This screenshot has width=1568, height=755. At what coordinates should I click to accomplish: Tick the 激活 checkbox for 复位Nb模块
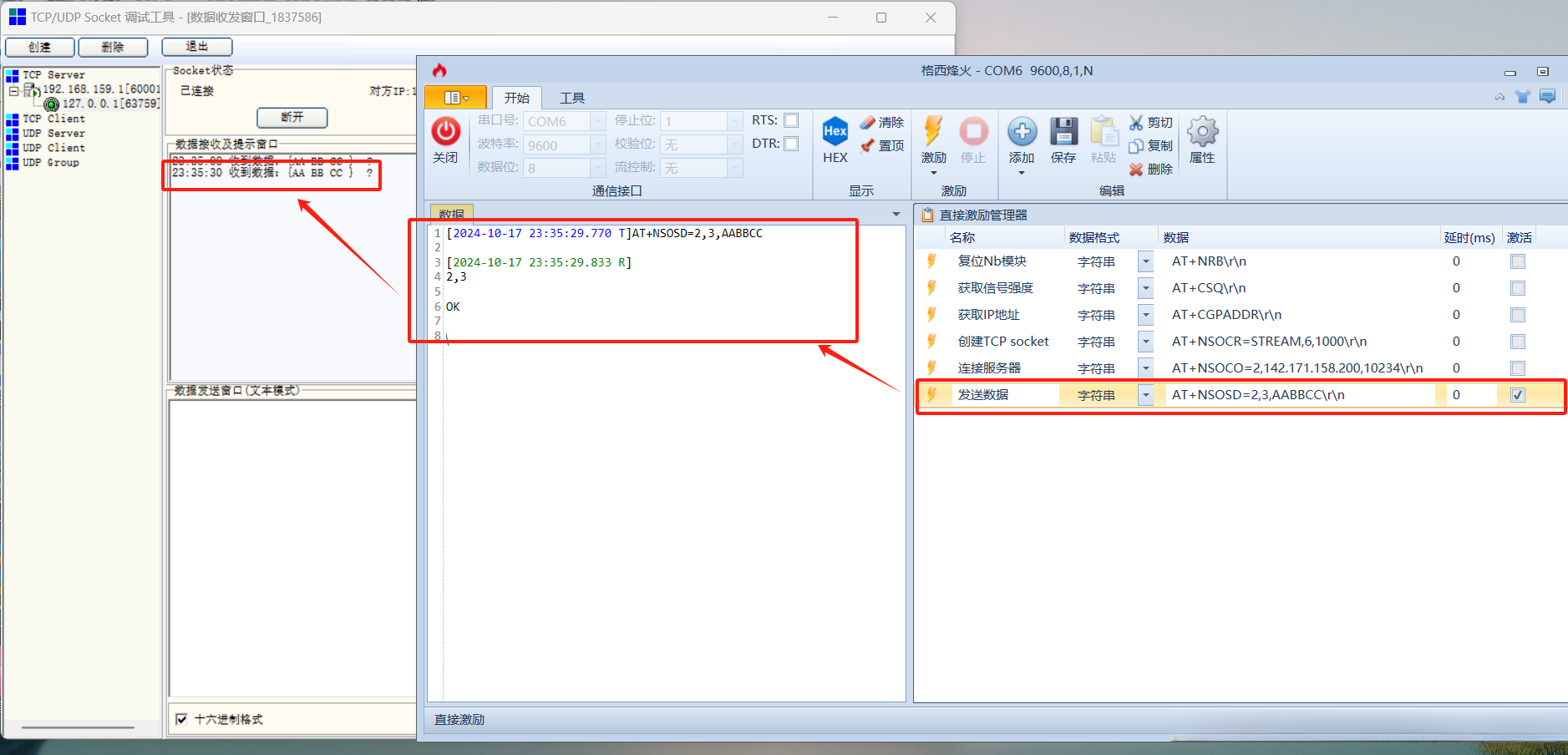pyautogui.click(x=1518, y=261)
